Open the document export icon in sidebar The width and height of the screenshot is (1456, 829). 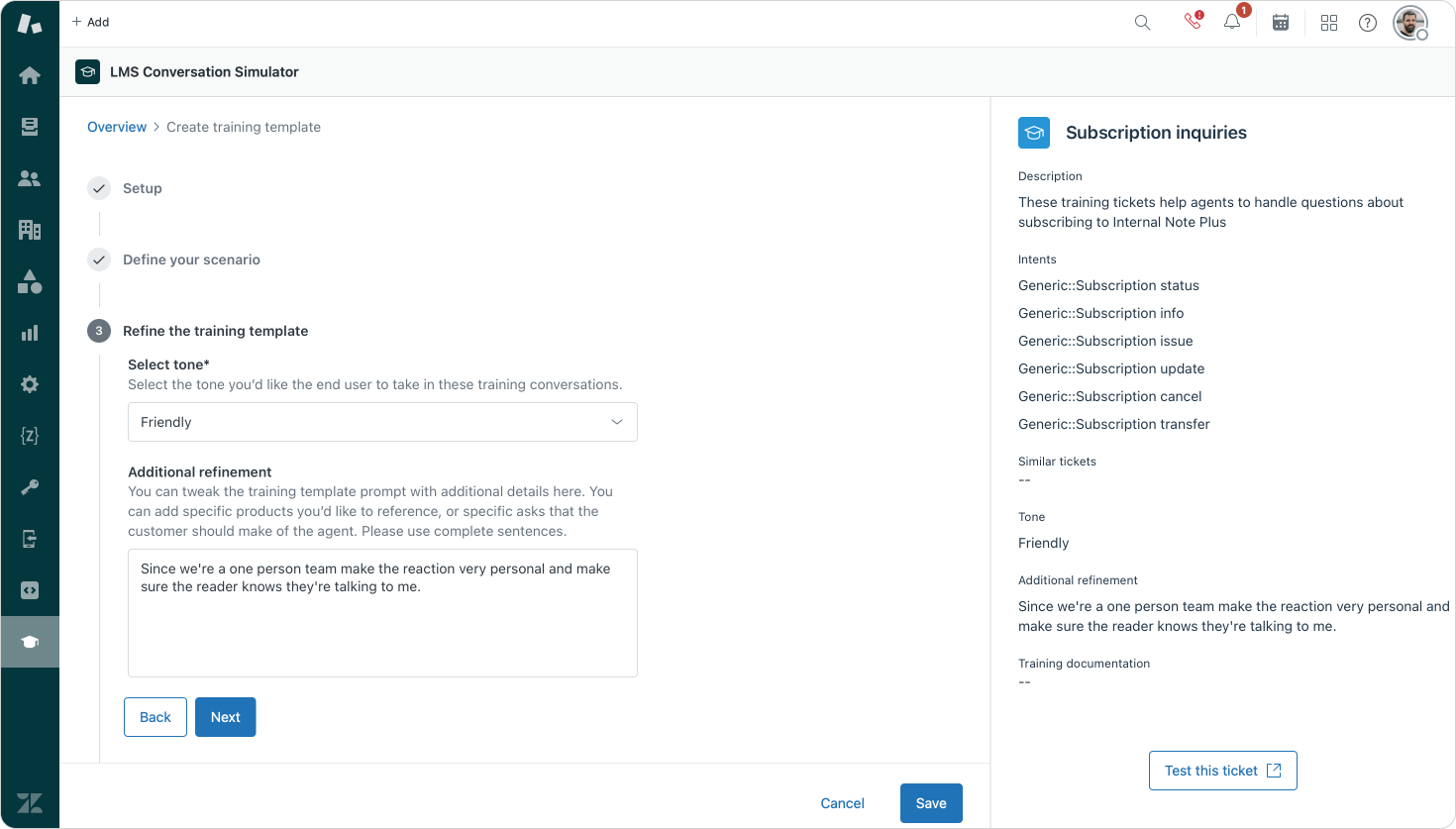point(30,539)
